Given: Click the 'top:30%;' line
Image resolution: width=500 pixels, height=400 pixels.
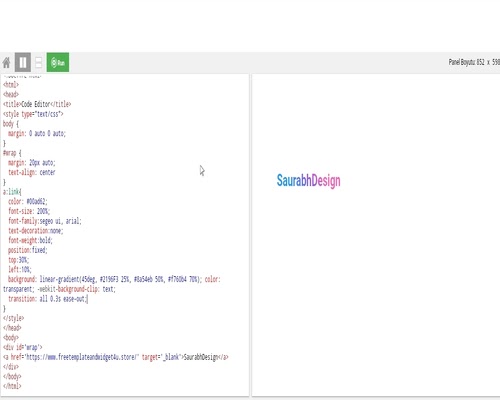Looking at the screenshot, I should pyautogui.click(x=19, y=260).
